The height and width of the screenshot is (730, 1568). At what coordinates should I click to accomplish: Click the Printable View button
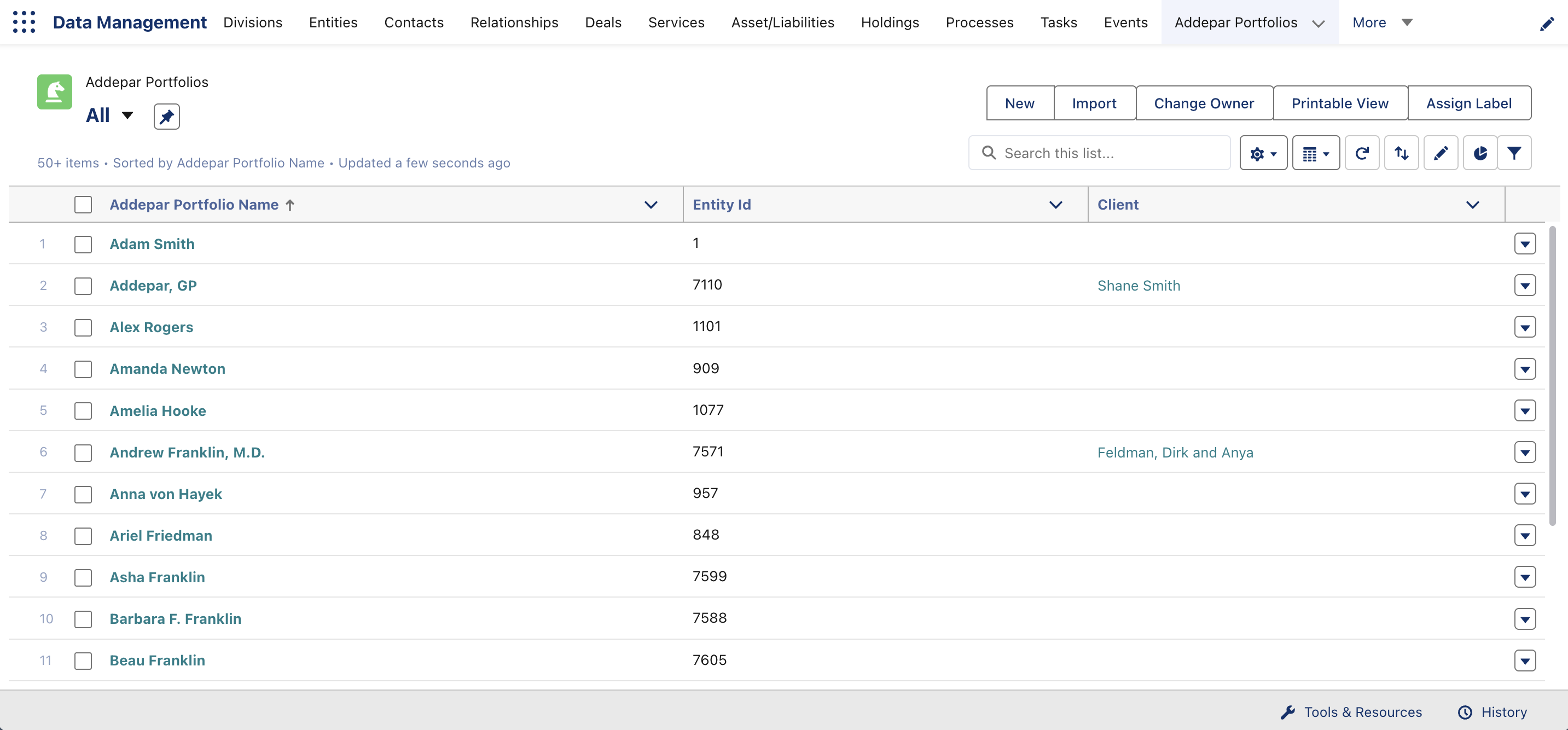click(1340, 103)
